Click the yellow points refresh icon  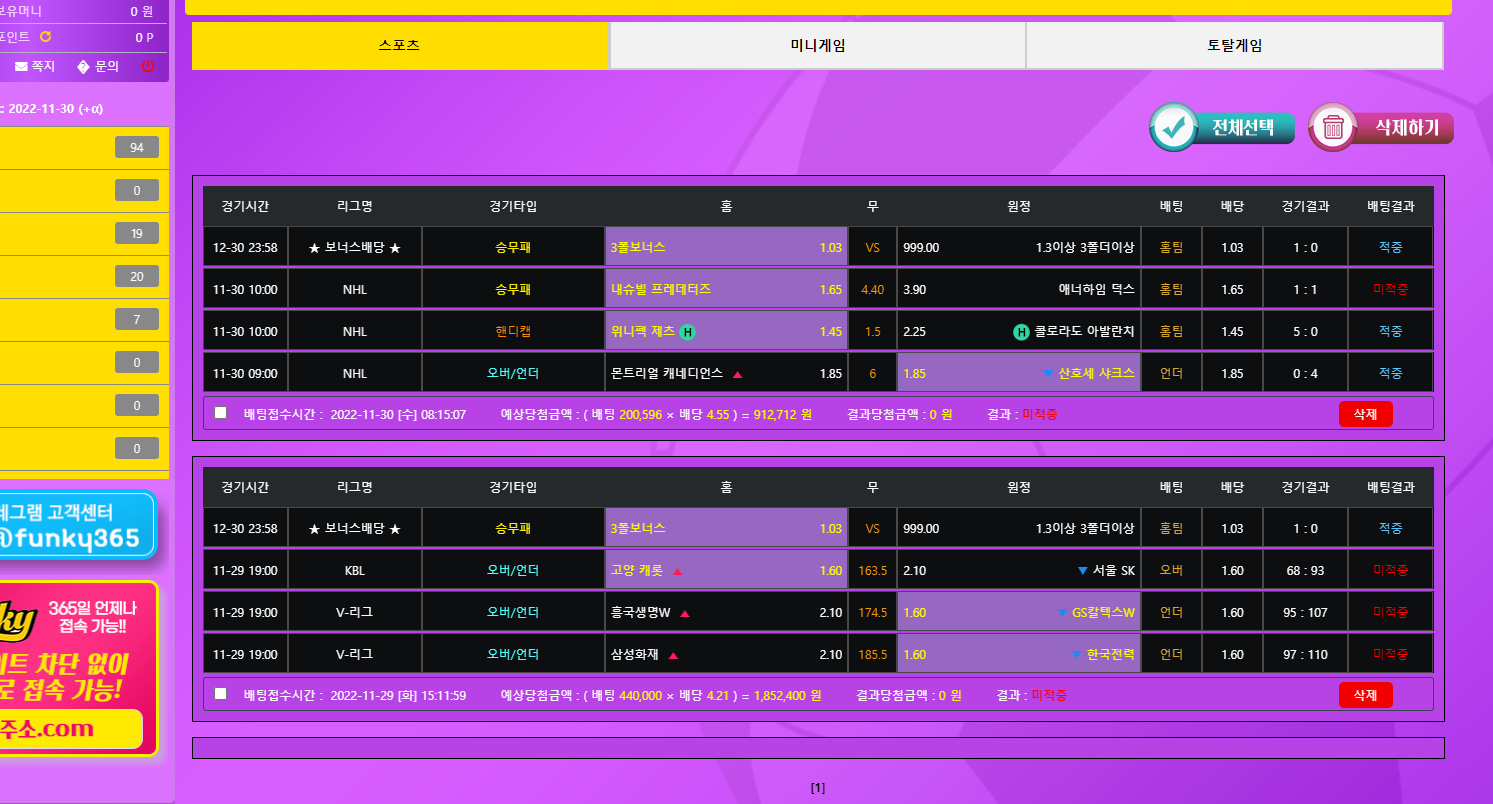point(45,37)
